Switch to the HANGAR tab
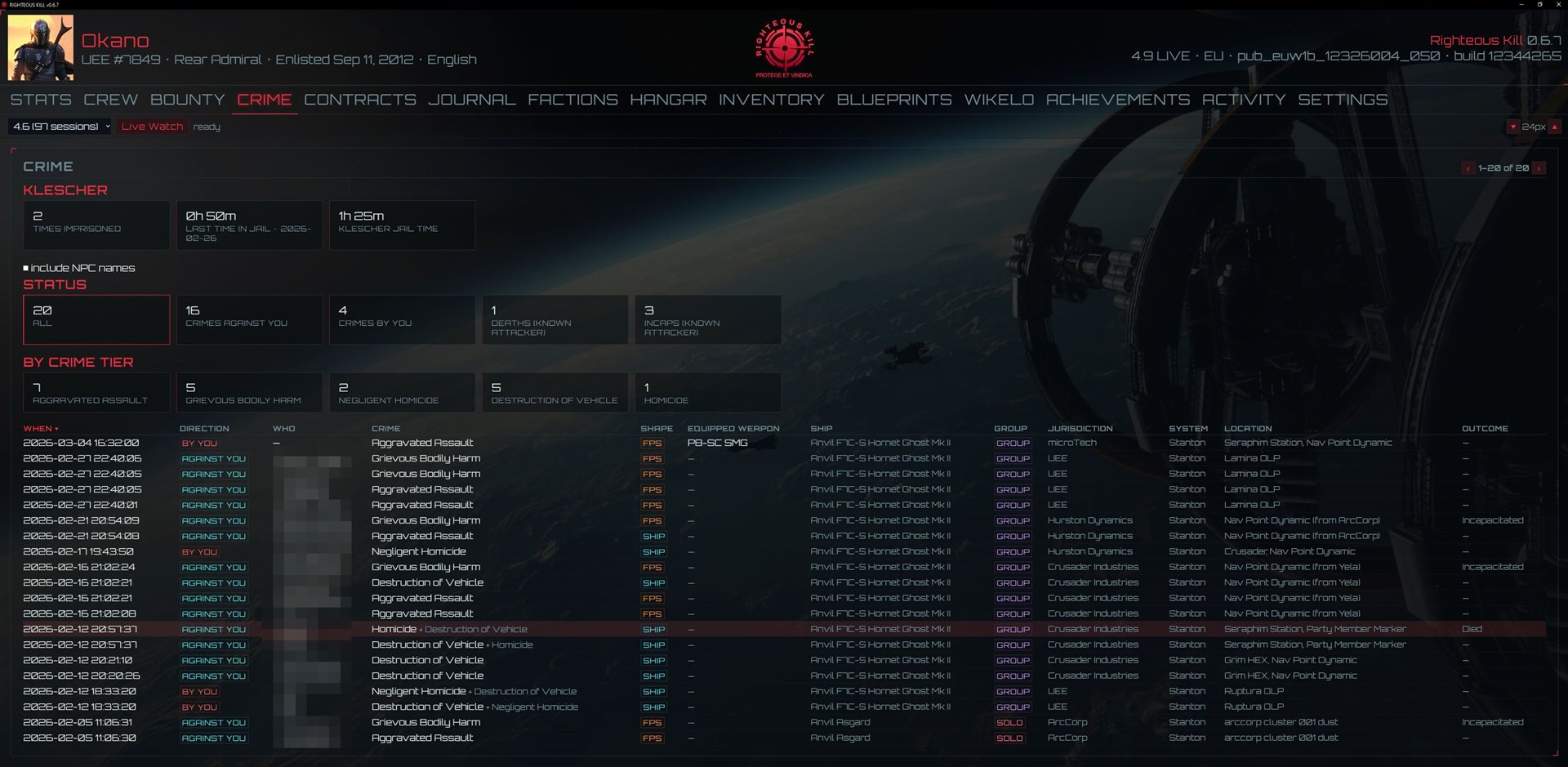1568x767 pixels. (669, 100)
